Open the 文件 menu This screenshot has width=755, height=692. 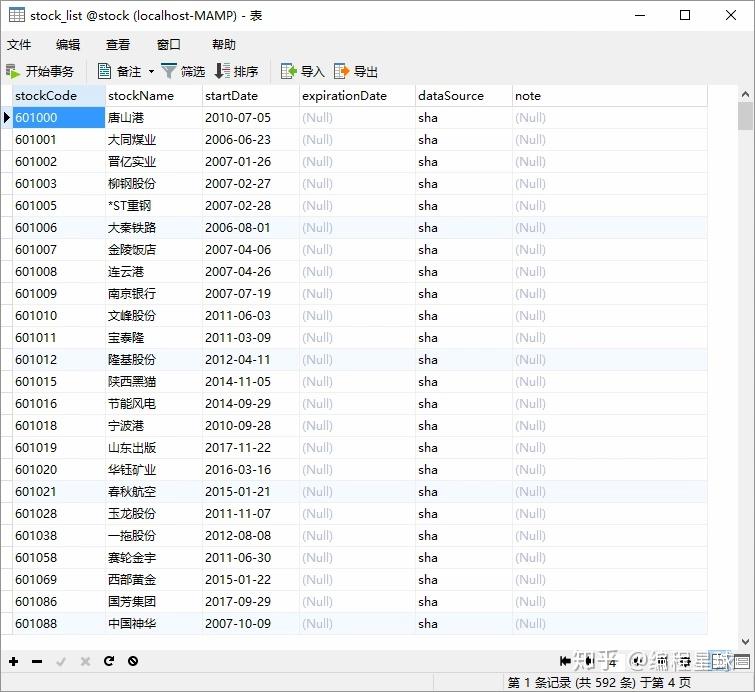click(19, 45)
